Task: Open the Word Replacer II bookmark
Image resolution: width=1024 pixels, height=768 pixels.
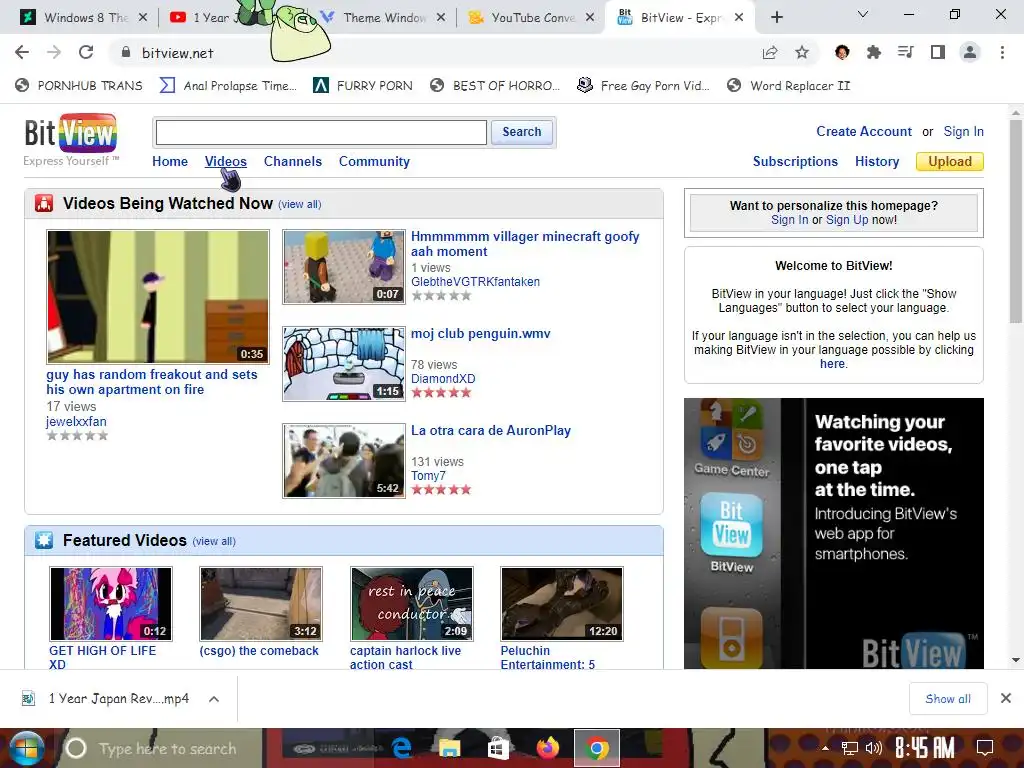Action: pyautogui.click(x=789, y=86)
